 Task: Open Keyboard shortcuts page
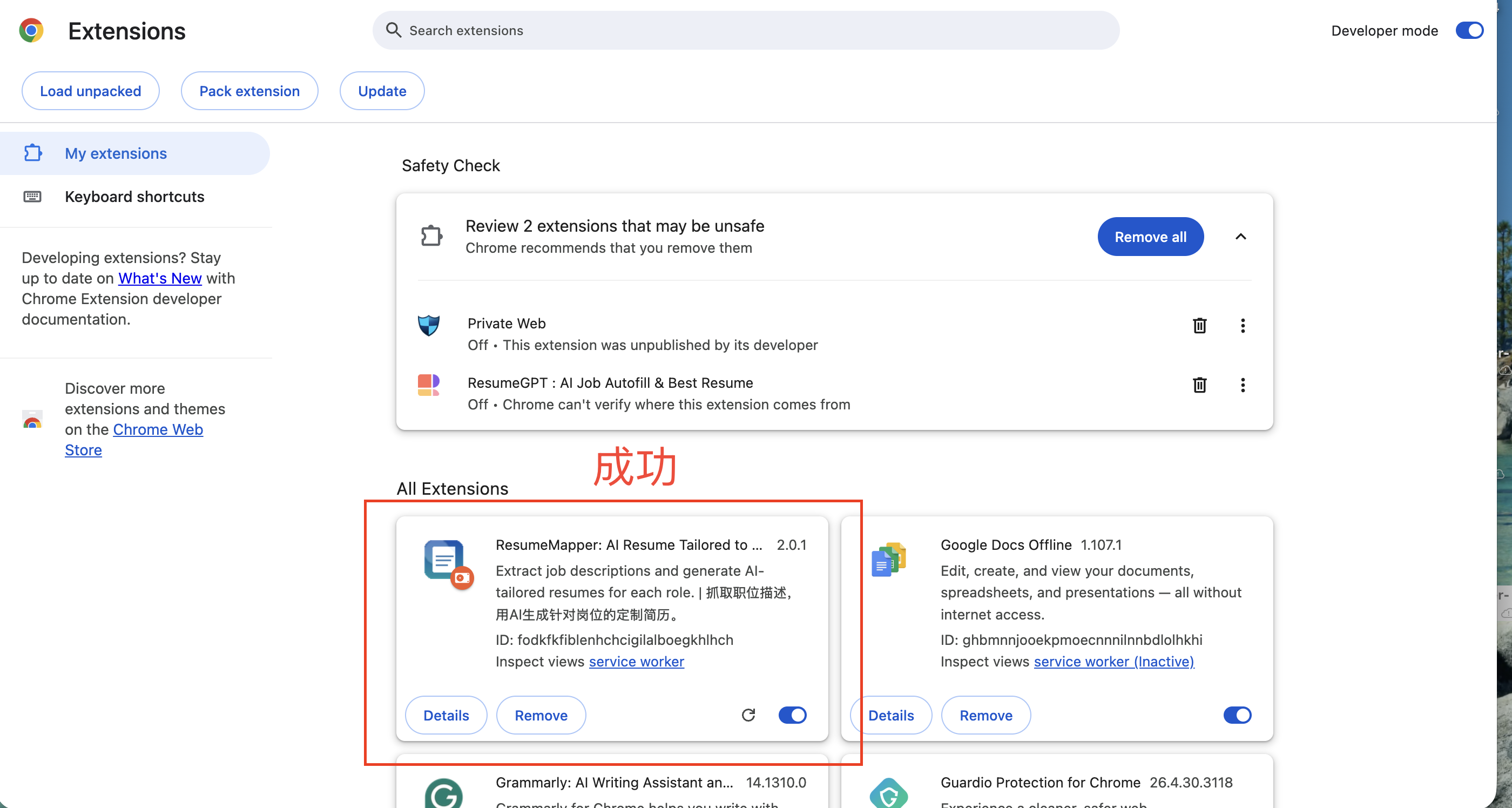pyautogui.click(x=134, y=196)
